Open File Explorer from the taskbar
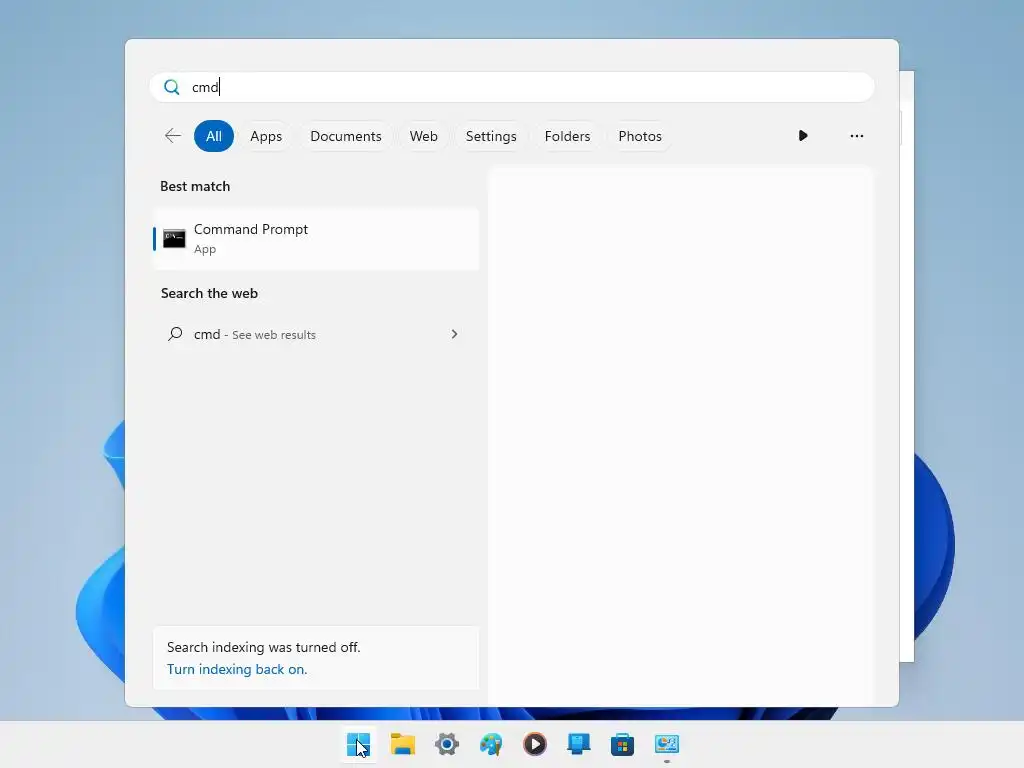The image size is (1024, 768). tap(403, 744)
